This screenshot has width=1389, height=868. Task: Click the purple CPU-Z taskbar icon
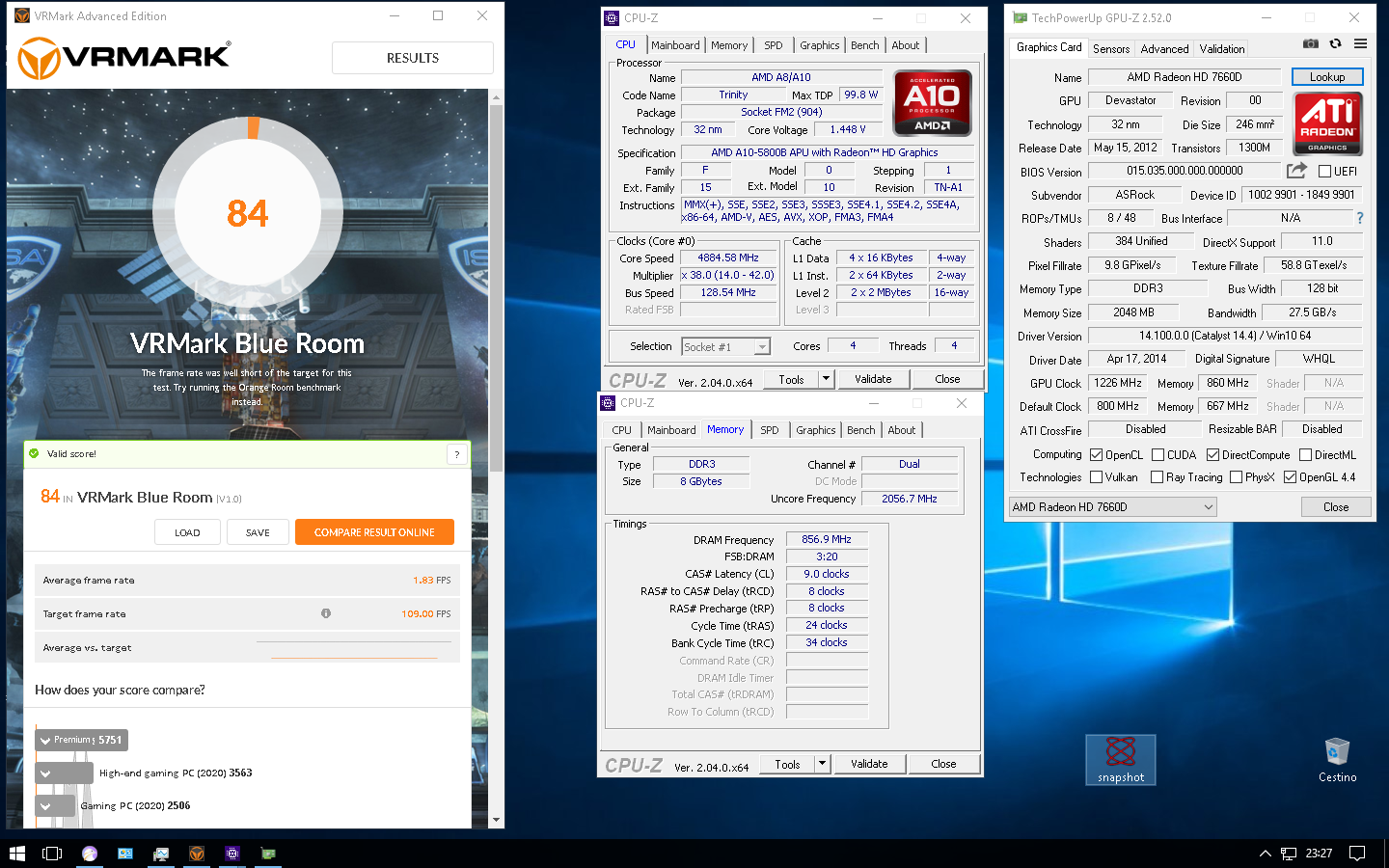pos(232,854)
